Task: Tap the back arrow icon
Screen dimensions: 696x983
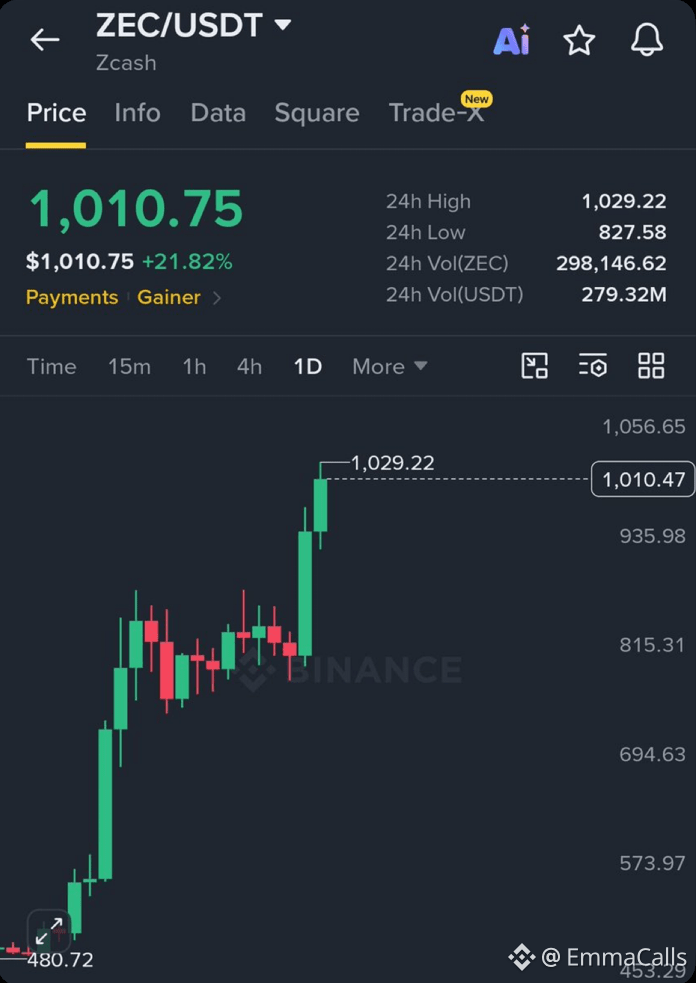Action: [45, 40]
